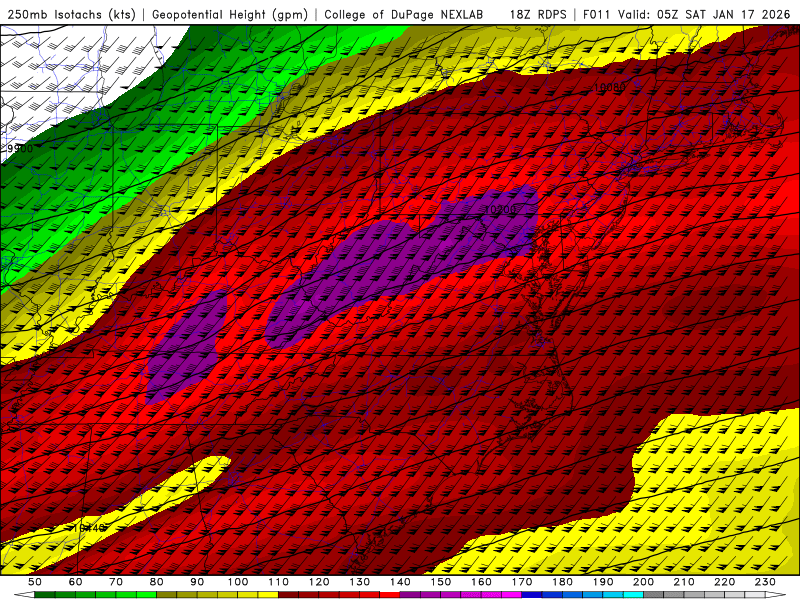The width and height of the screenshot is (800, 600).
Task: Select the darkest green swatch under 50
Action: 44,595
